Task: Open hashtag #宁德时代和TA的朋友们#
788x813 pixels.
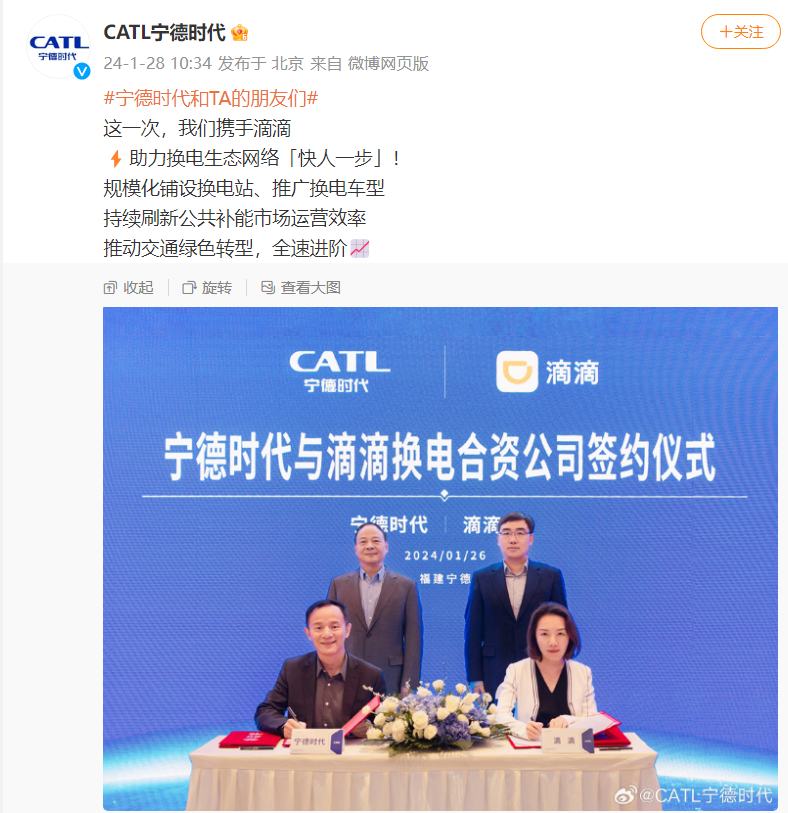Action: [210, 98]
